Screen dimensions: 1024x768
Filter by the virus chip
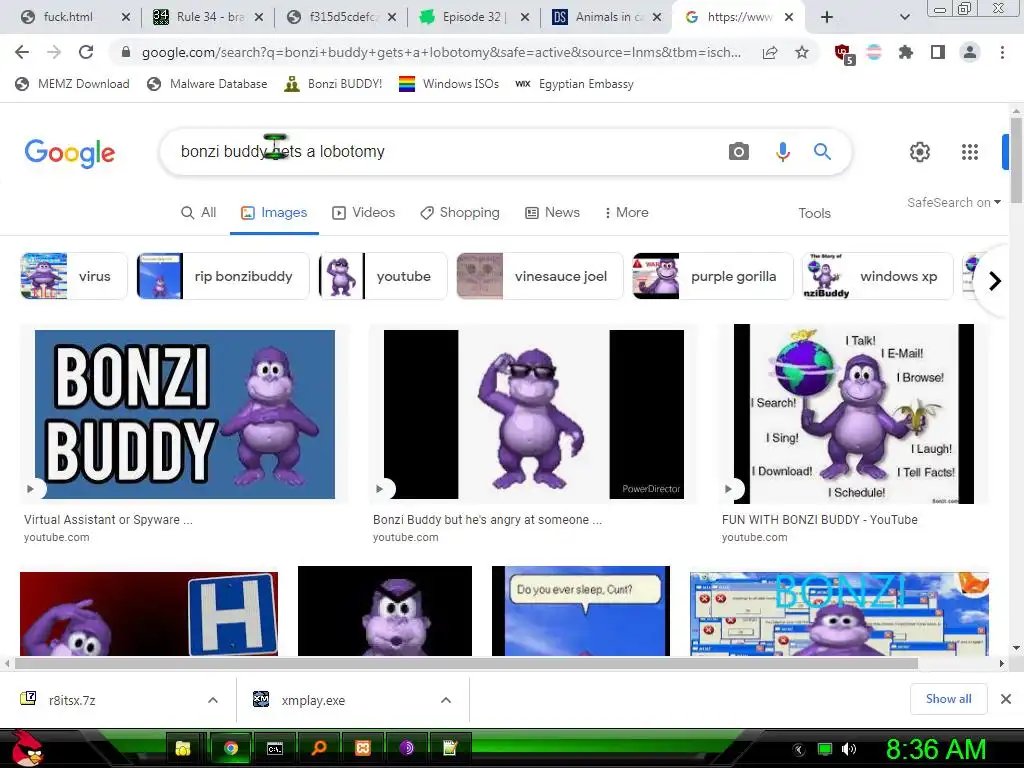point(74,276)
